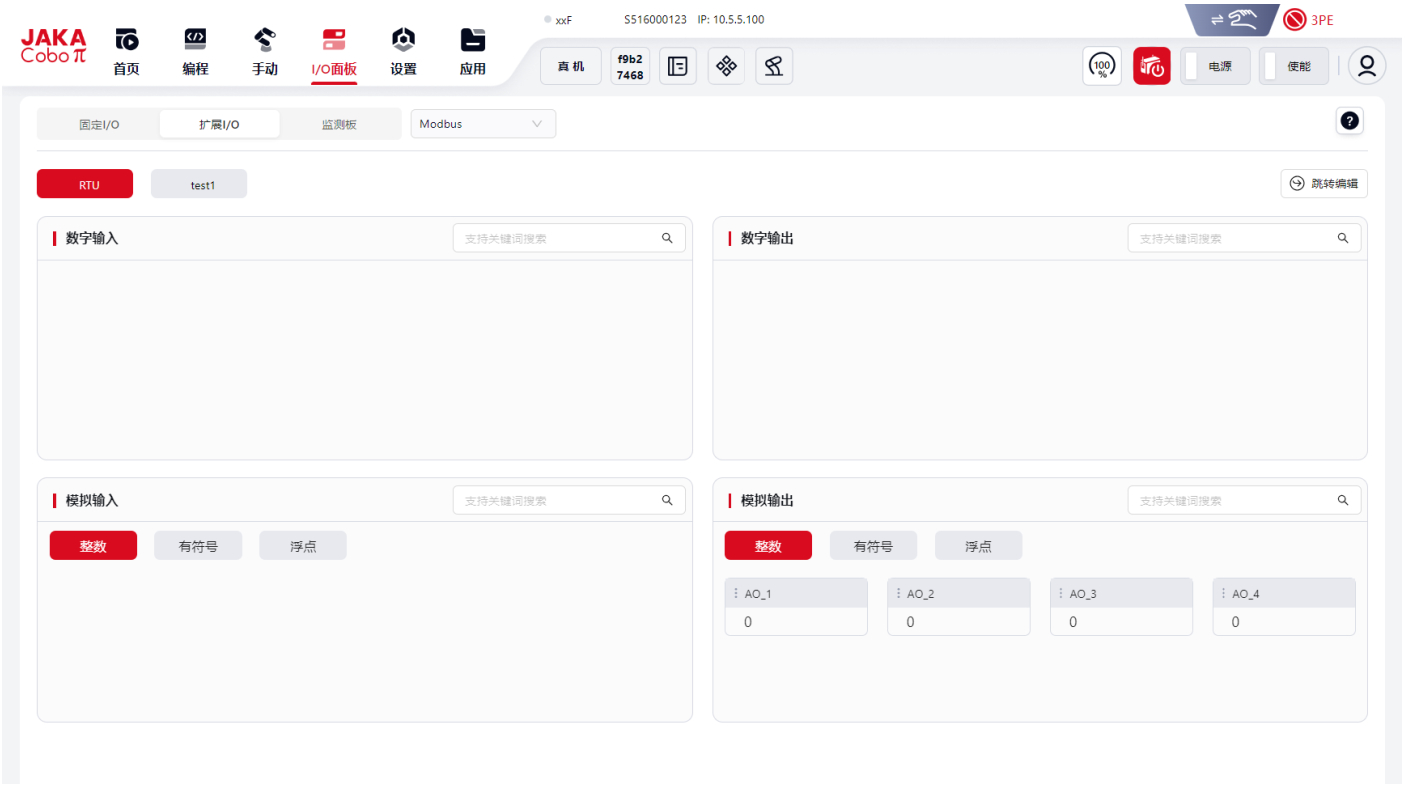Screen dimensions: 1409x803
Task: Select 有符号 type under 模拟输入
Action: click(x=198, y=546)
